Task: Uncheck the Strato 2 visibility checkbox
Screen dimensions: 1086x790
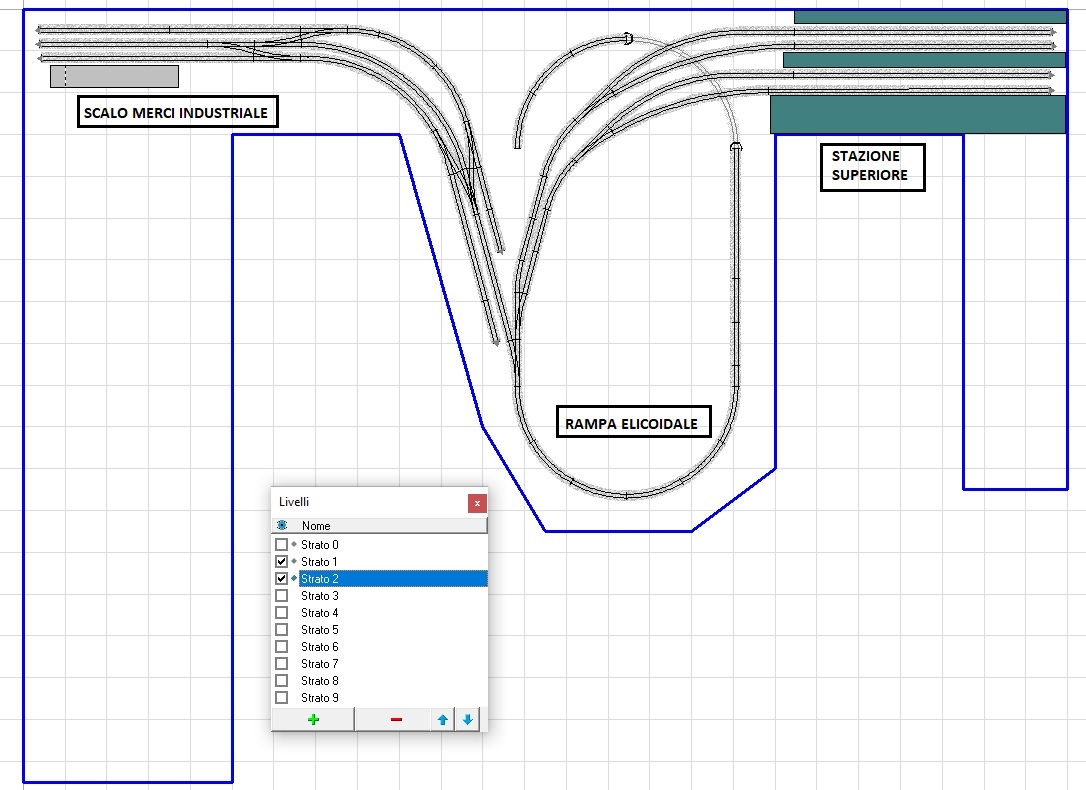Action: 281,579
